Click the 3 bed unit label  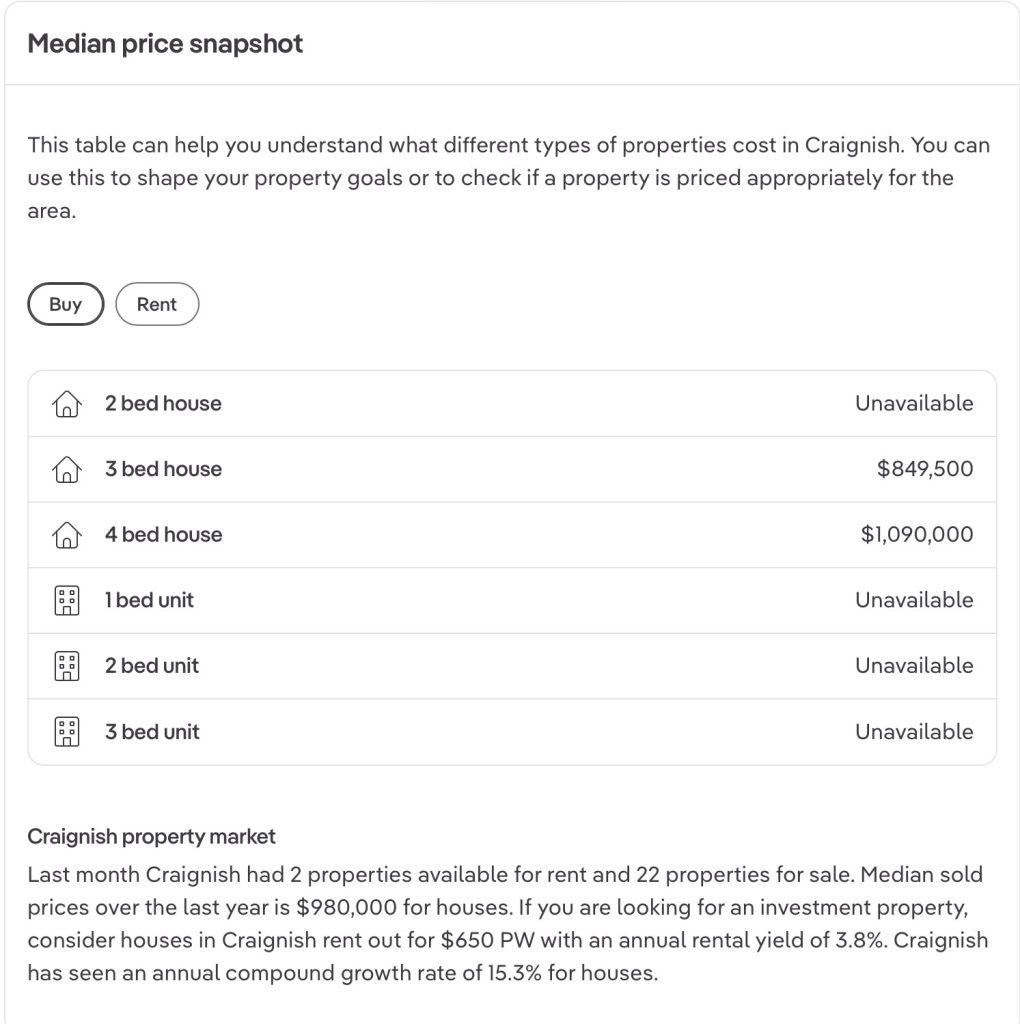152,732
